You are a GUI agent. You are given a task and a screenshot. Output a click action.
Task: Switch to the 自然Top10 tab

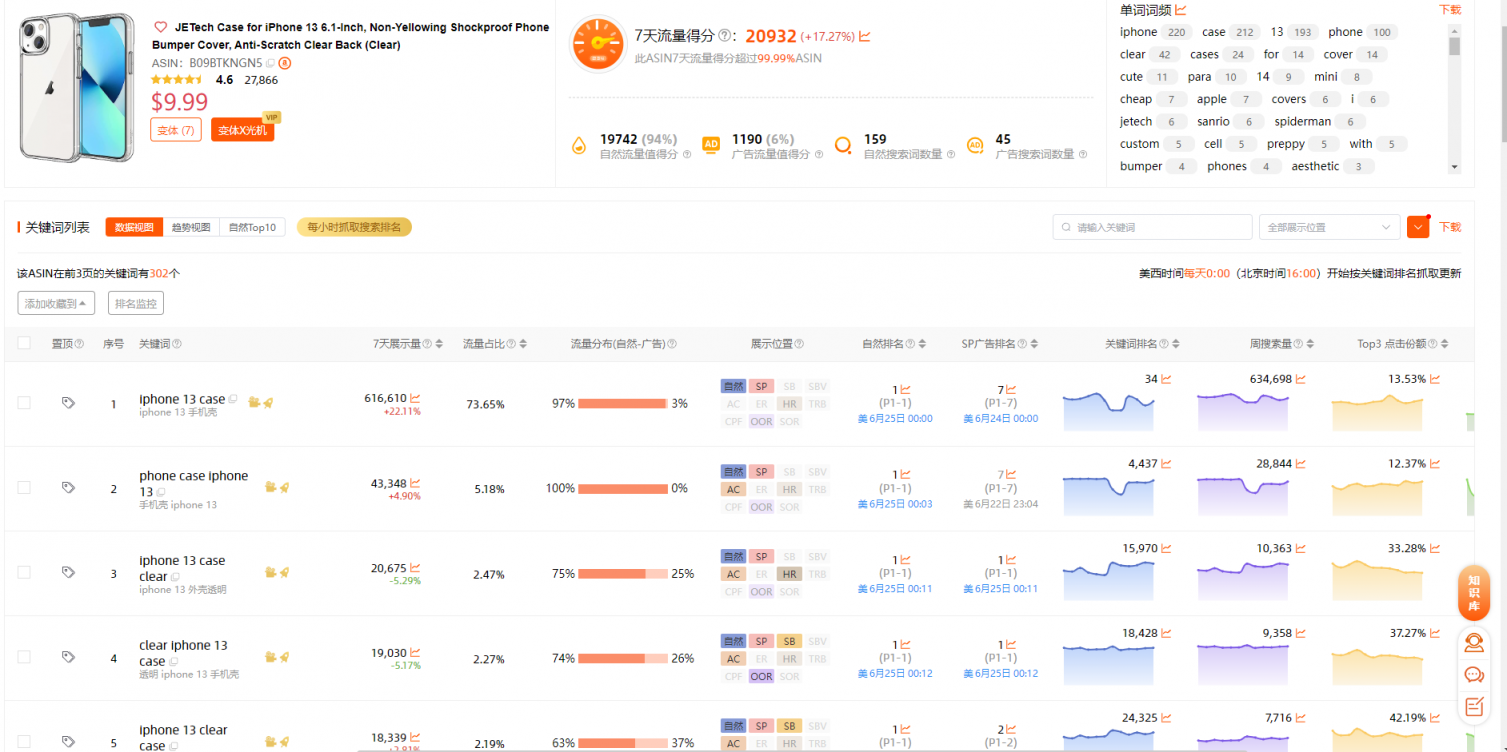click(x=252, y=227)
